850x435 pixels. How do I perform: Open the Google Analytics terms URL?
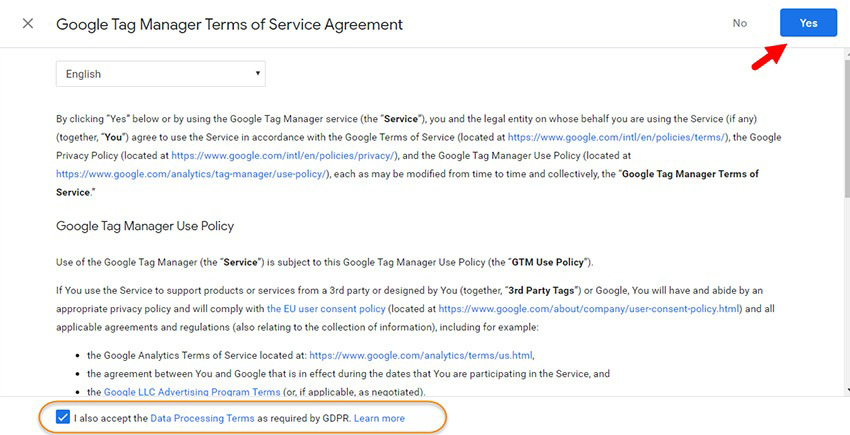421,355
